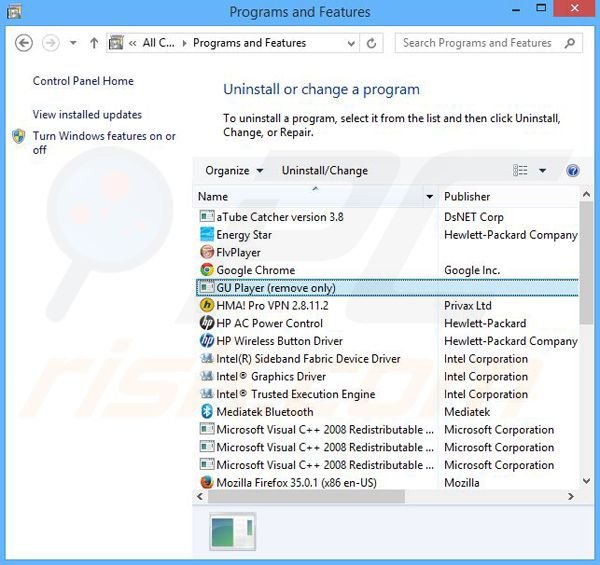This screenshot has width=600, height=565.
Task: Select the GU Player program icon
Action: coord(207,287)
